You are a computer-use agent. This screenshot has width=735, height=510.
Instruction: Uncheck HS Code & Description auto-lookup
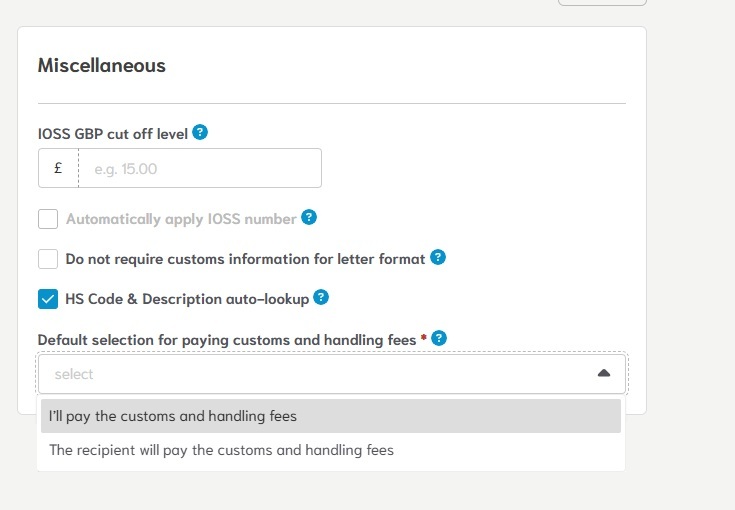click(x=48, y=298)
